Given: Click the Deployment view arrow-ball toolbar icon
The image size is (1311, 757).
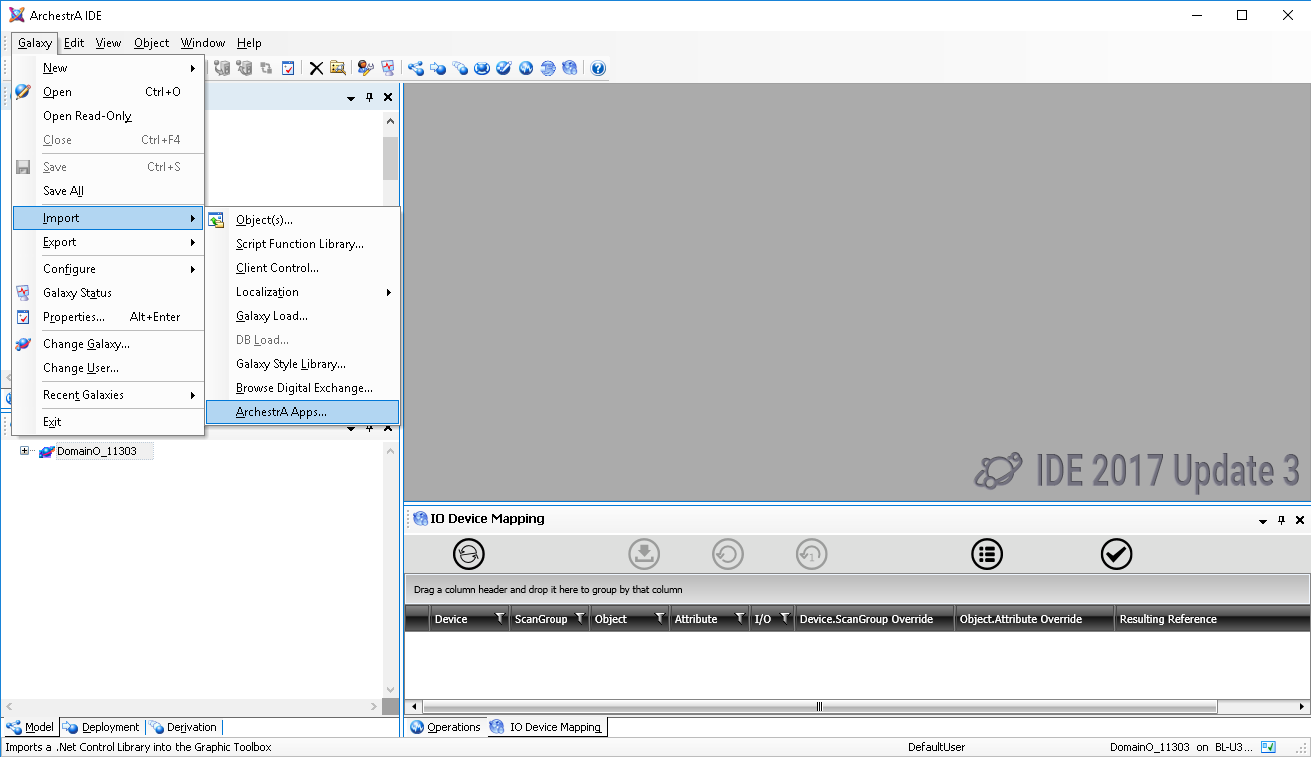Looking at the screenshot, I should point(438,68).
